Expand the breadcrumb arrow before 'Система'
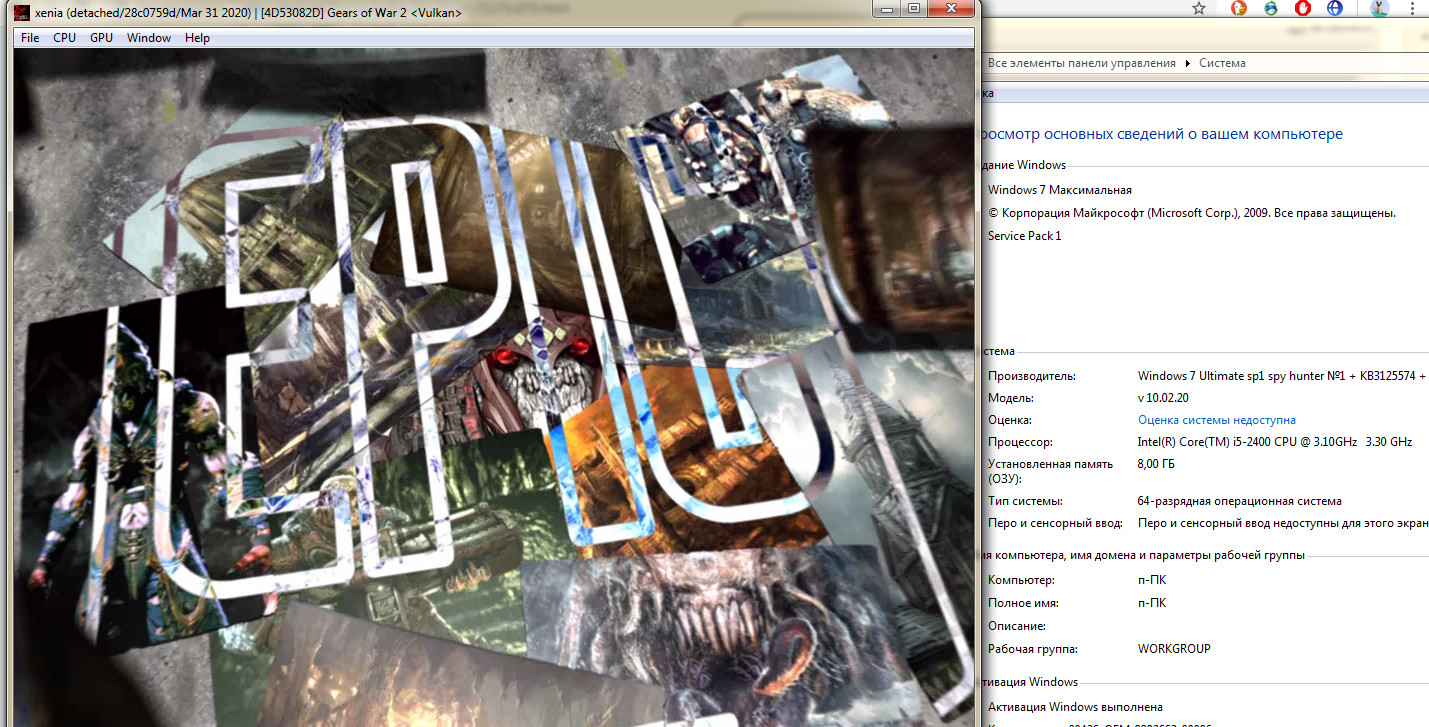 point(1188,63)
